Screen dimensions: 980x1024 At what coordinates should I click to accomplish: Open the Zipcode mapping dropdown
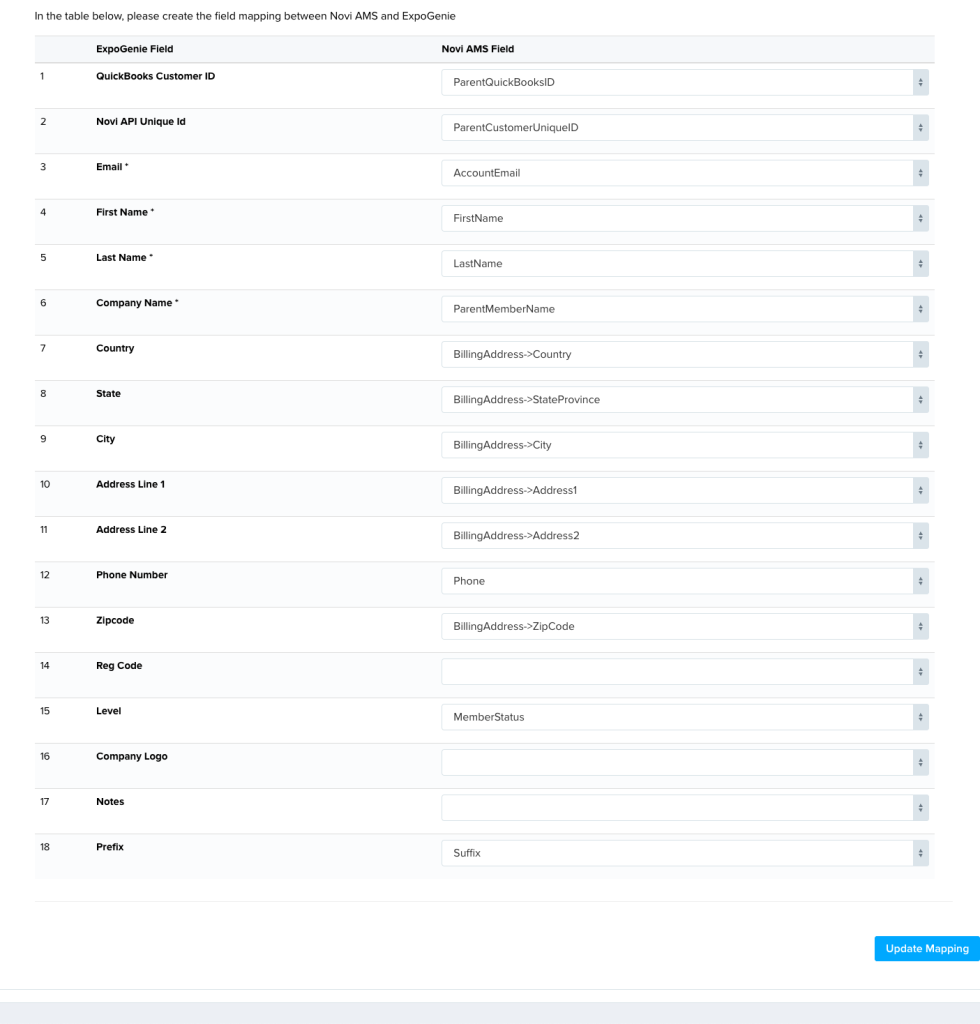(685, 626)
